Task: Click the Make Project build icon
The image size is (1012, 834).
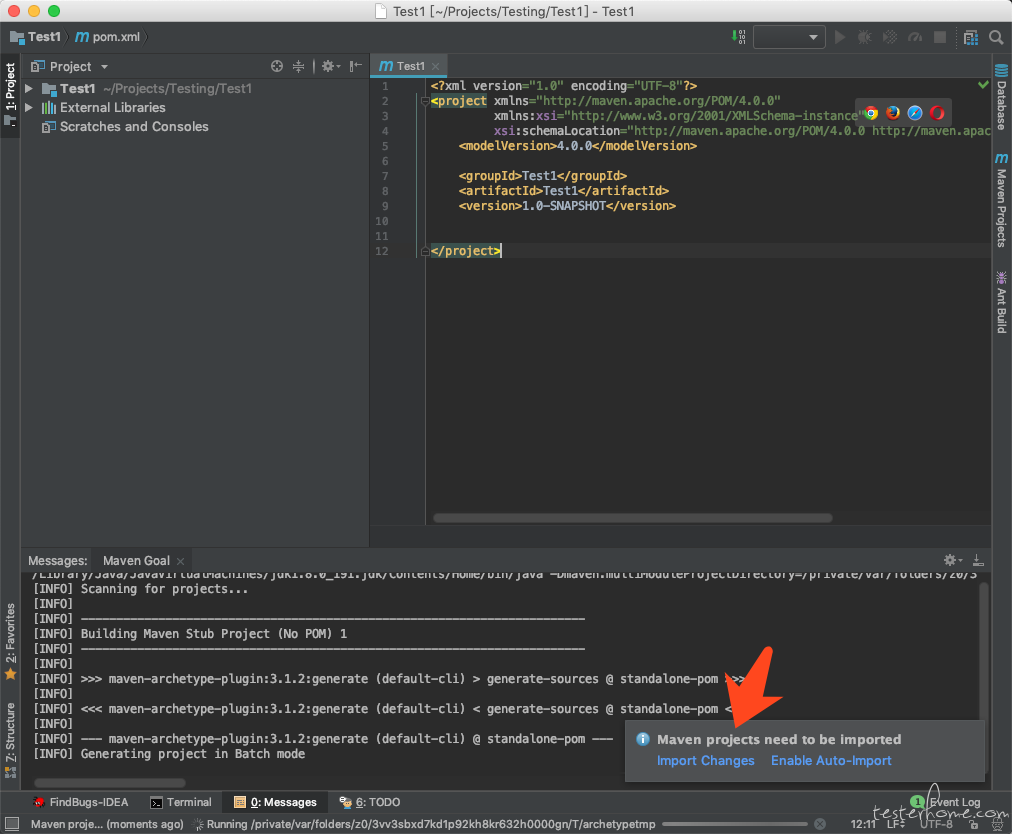Action: [738, 37]
